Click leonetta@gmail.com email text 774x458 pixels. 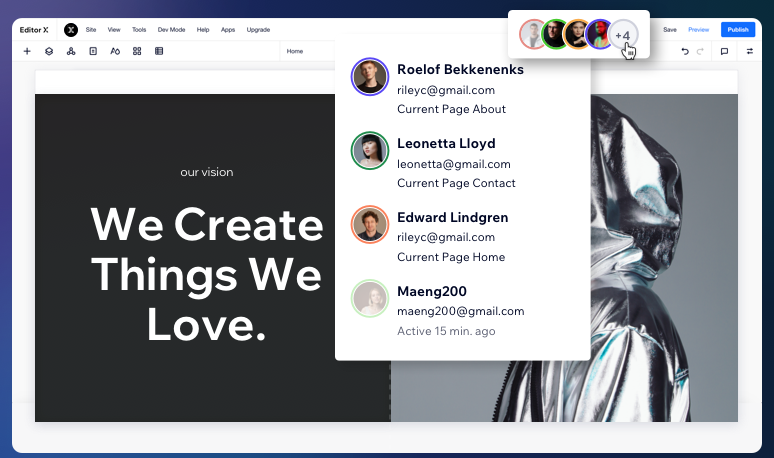454,164
